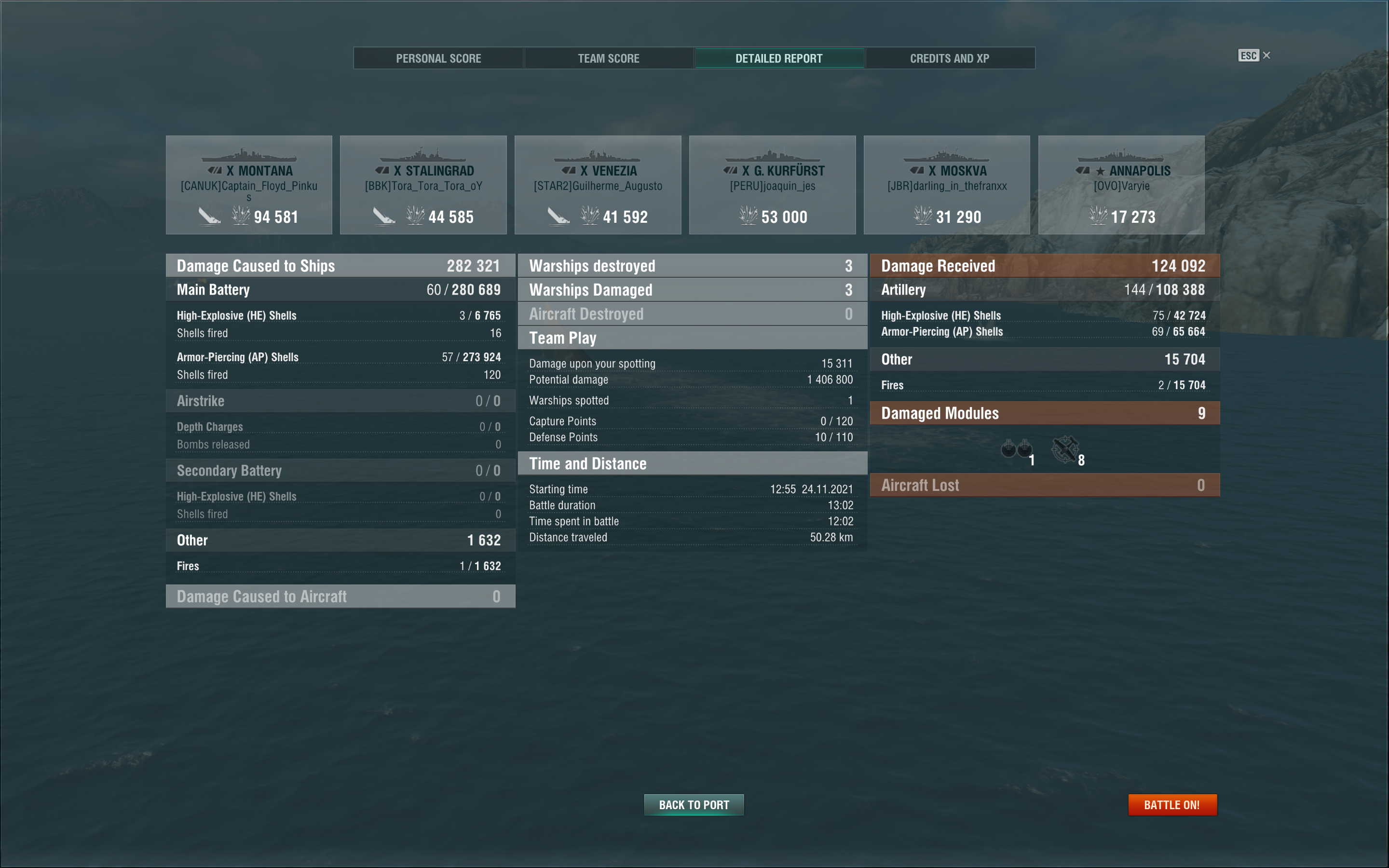Open the Team Score tab
1389x868 pixels.
(608, 58)
